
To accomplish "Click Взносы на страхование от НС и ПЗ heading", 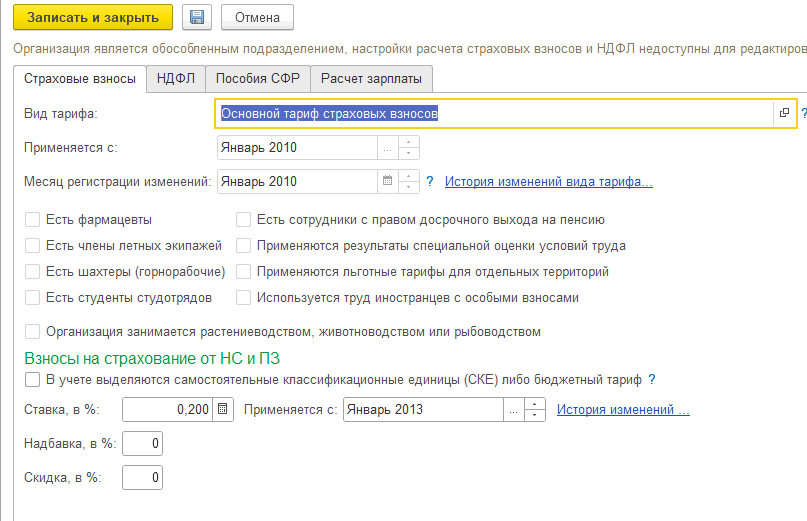I will point(152,358).
